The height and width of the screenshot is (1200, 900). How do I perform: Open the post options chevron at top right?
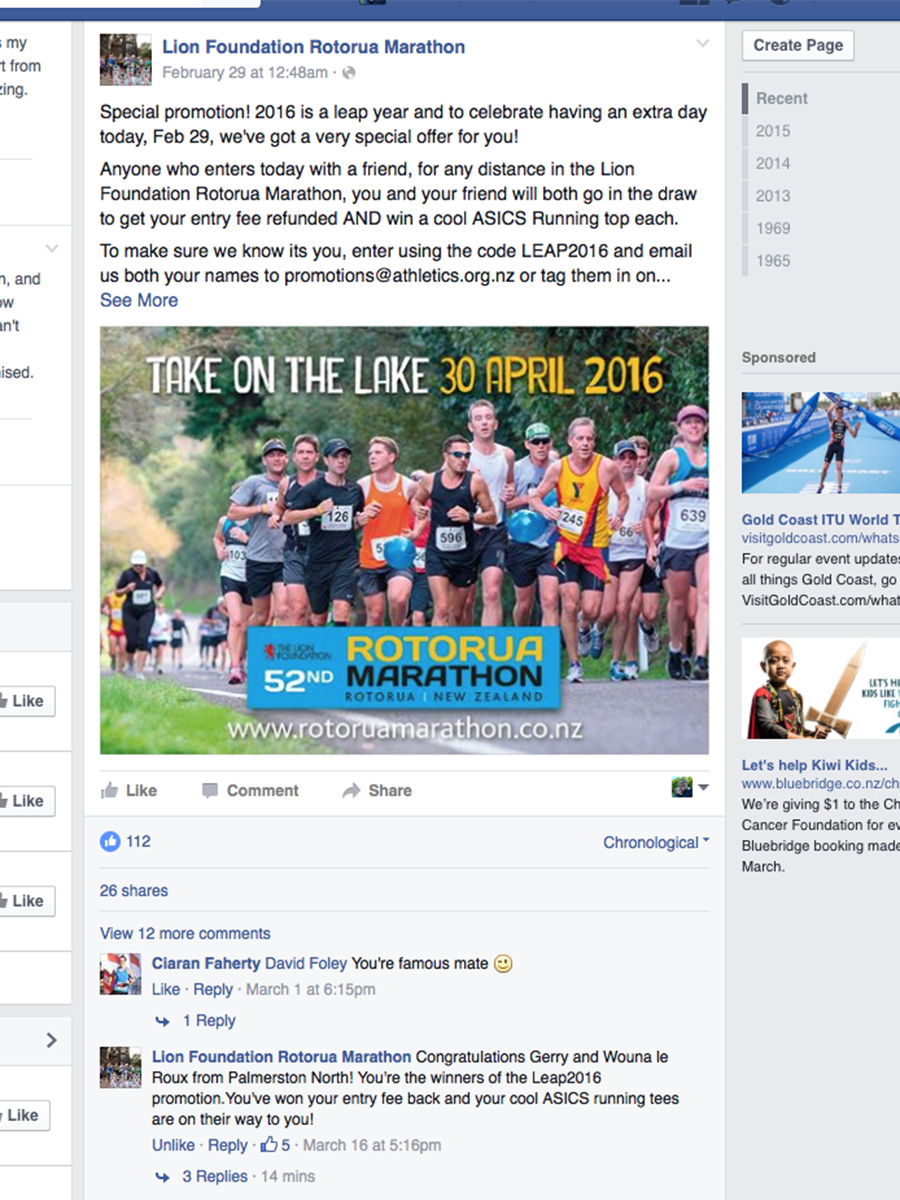click(703, 44)
